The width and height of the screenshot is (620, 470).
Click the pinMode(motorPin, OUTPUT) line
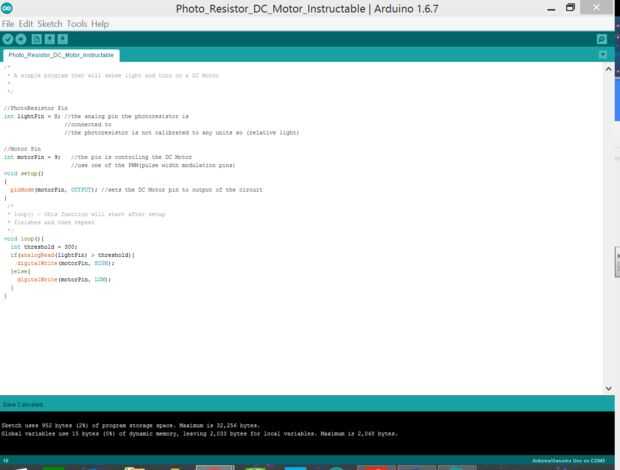[136, 190]
